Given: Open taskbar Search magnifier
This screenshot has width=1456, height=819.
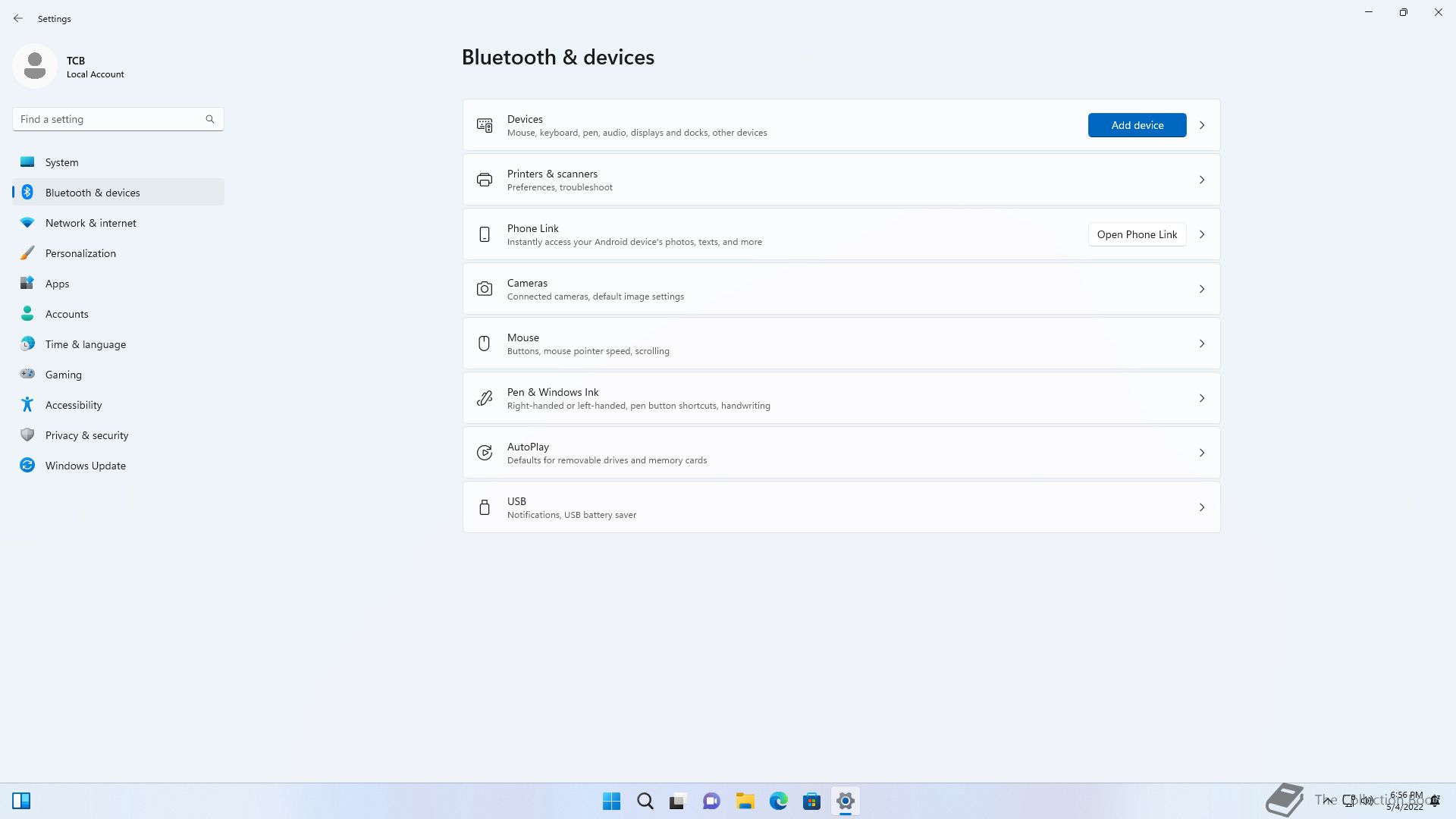Looking at the screenshot, I should coord(645,801).
